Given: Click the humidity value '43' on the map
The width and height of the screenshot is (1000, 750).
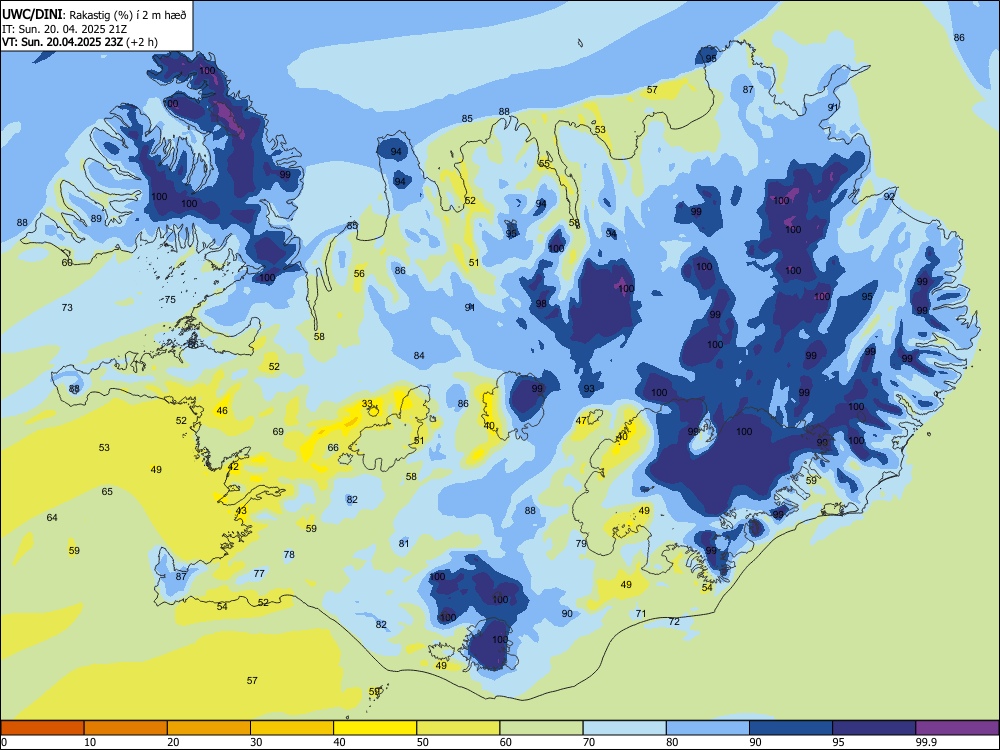Looking at the screenshot, I should (x=241, y=511).
